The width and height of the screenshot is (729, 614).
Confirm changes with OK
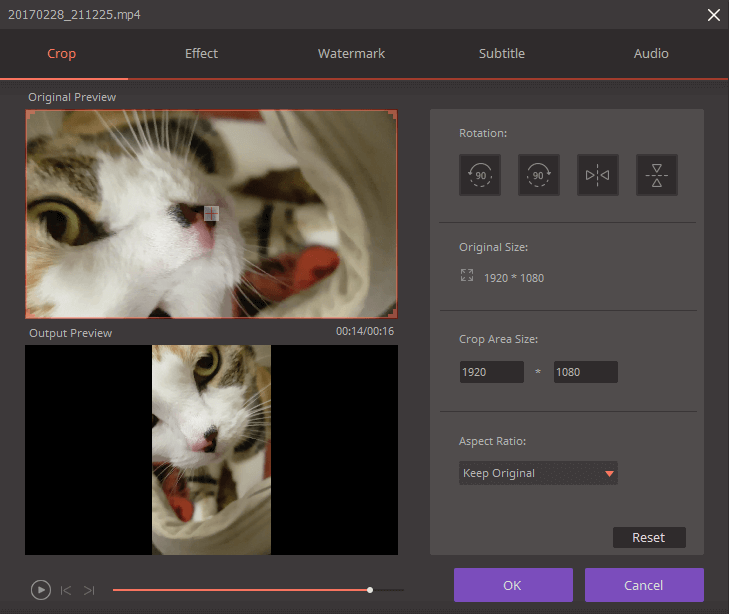click(513, 585)
